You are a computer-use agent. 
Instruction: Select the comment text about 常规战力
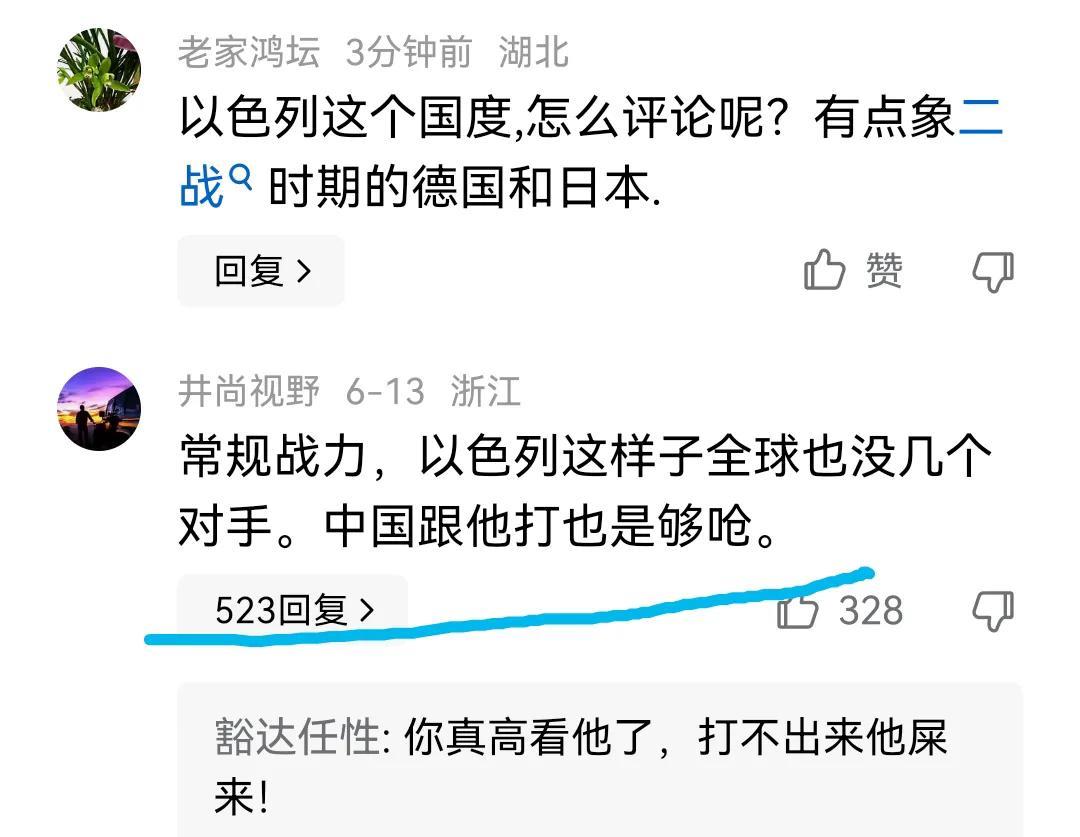(x=585, y=490)
